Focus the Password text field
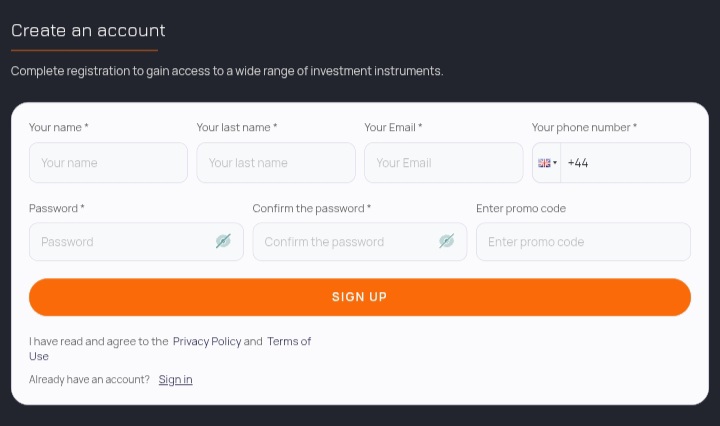The image size is (720, 426). [x=120, y=242]
